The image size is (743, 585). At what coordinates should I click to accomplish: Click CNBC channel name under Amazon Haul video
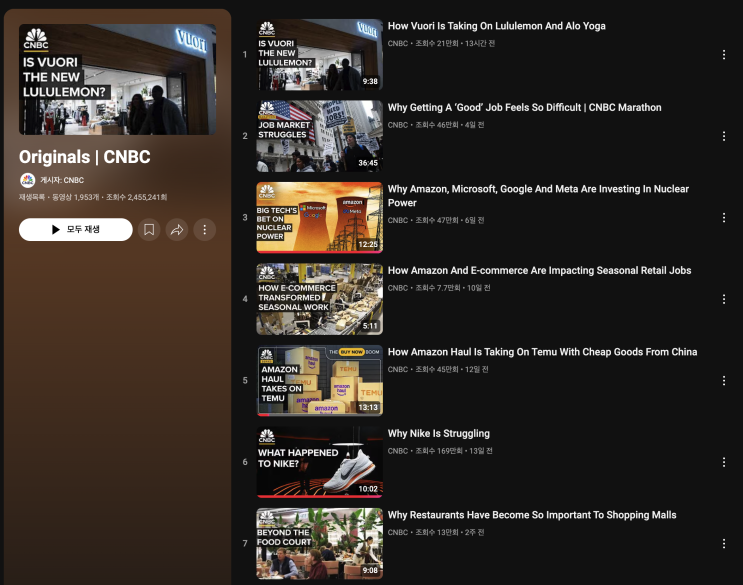pyautogui.click(x=398, y=369)
